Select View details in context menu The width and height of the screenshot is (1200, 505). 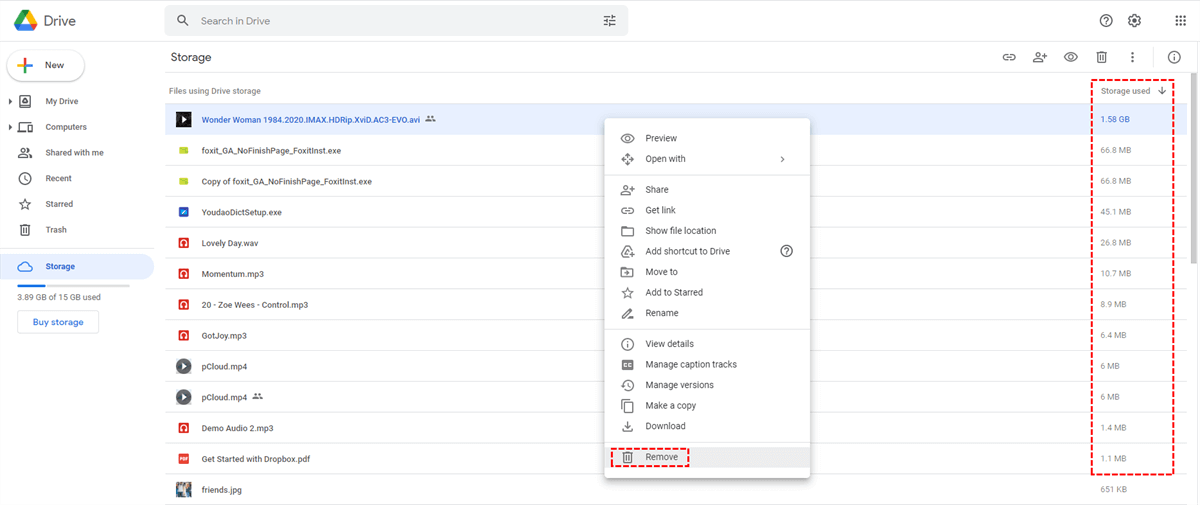point(707,344)
